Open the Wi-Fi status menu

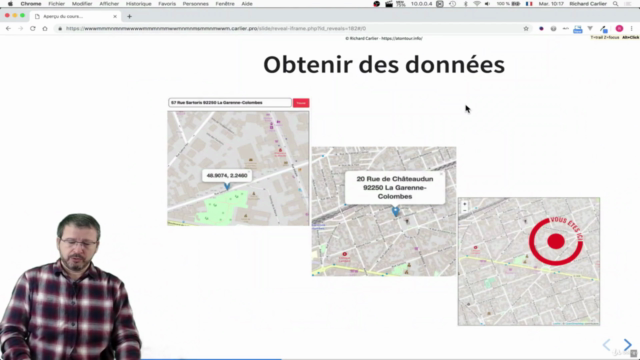tap(476, 4)
